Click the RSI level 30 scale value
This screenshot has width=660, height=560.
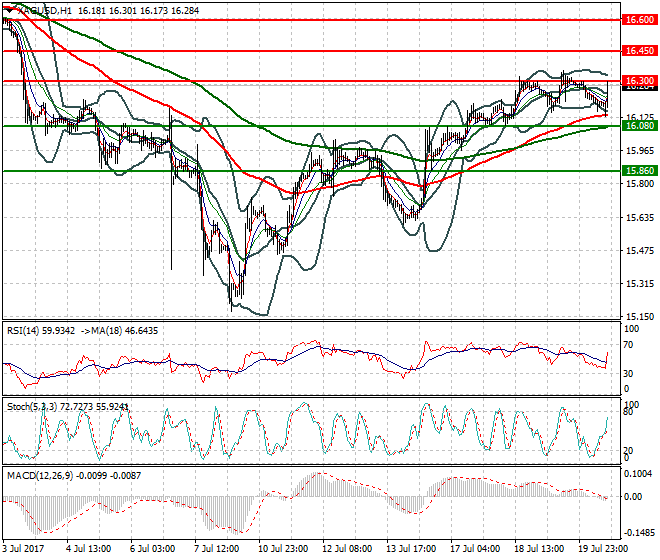pyautogui.click(x=628, y=374)
